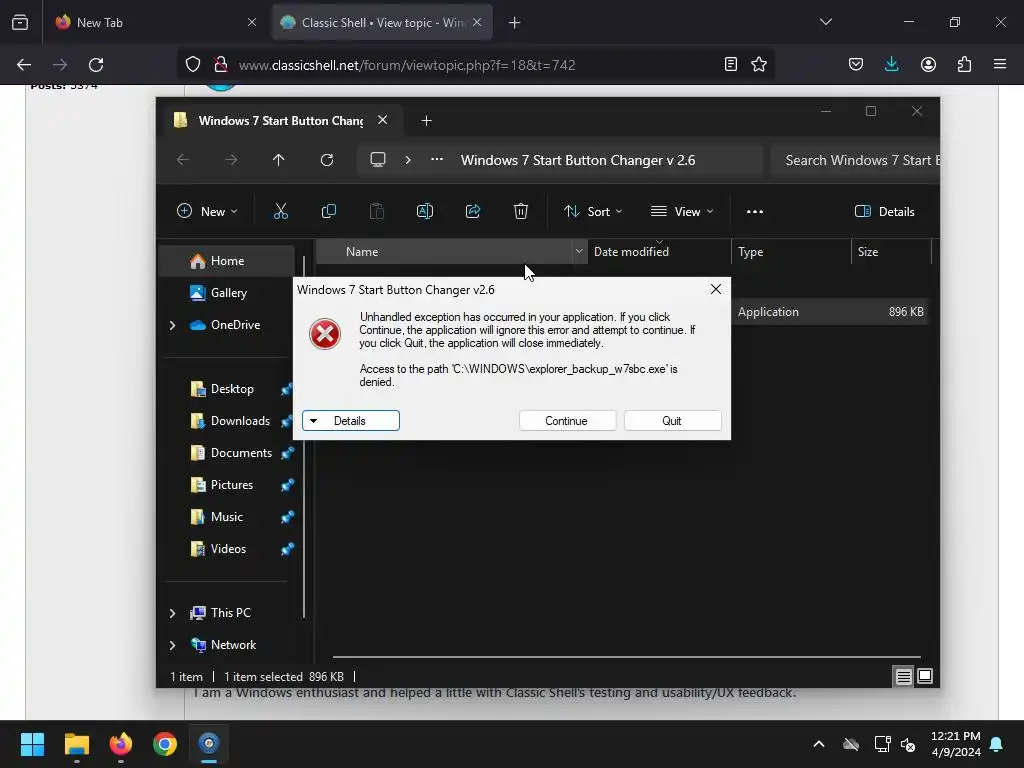The height and width of the screenshot is (768, 1024).
Task: Close the error dialog with its X
Action: pos(716,289)
